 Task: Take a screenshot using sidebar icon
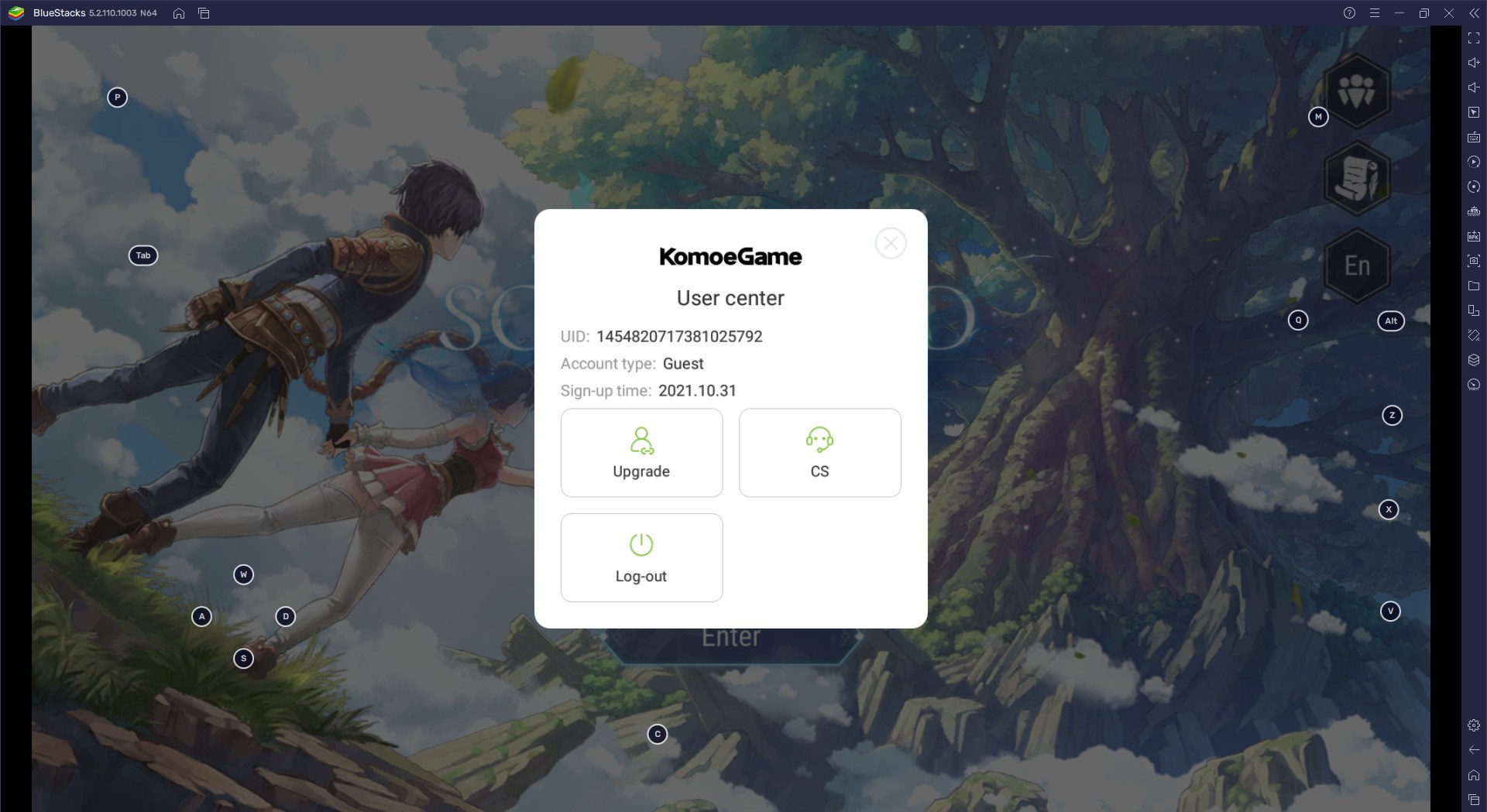point(1474,261)
